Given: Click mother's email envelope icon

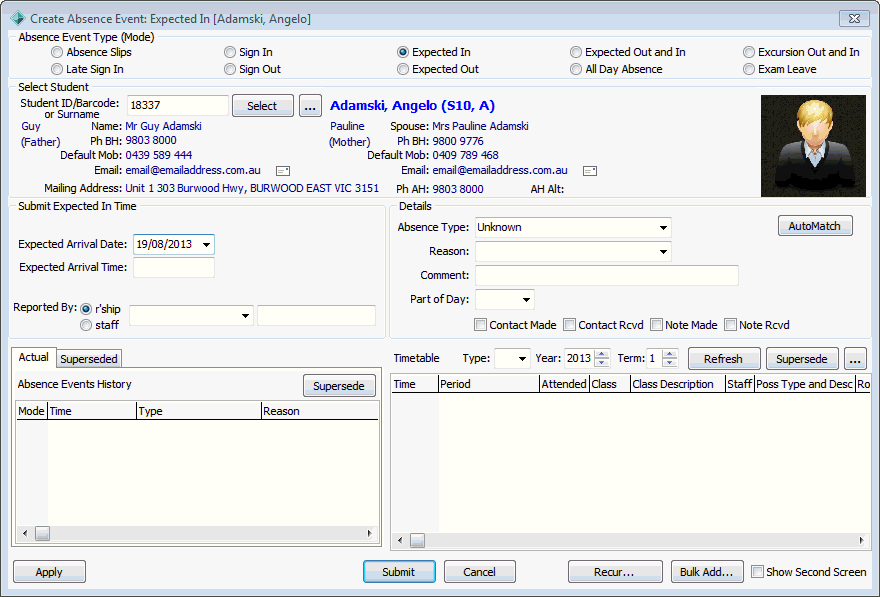Looking at the screenshot, I should (590, 171).
